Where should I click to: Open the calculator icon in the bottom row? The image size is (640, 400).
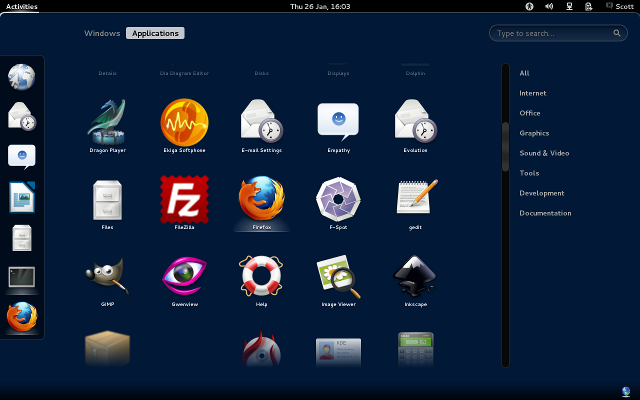click(x=415, y=349)
